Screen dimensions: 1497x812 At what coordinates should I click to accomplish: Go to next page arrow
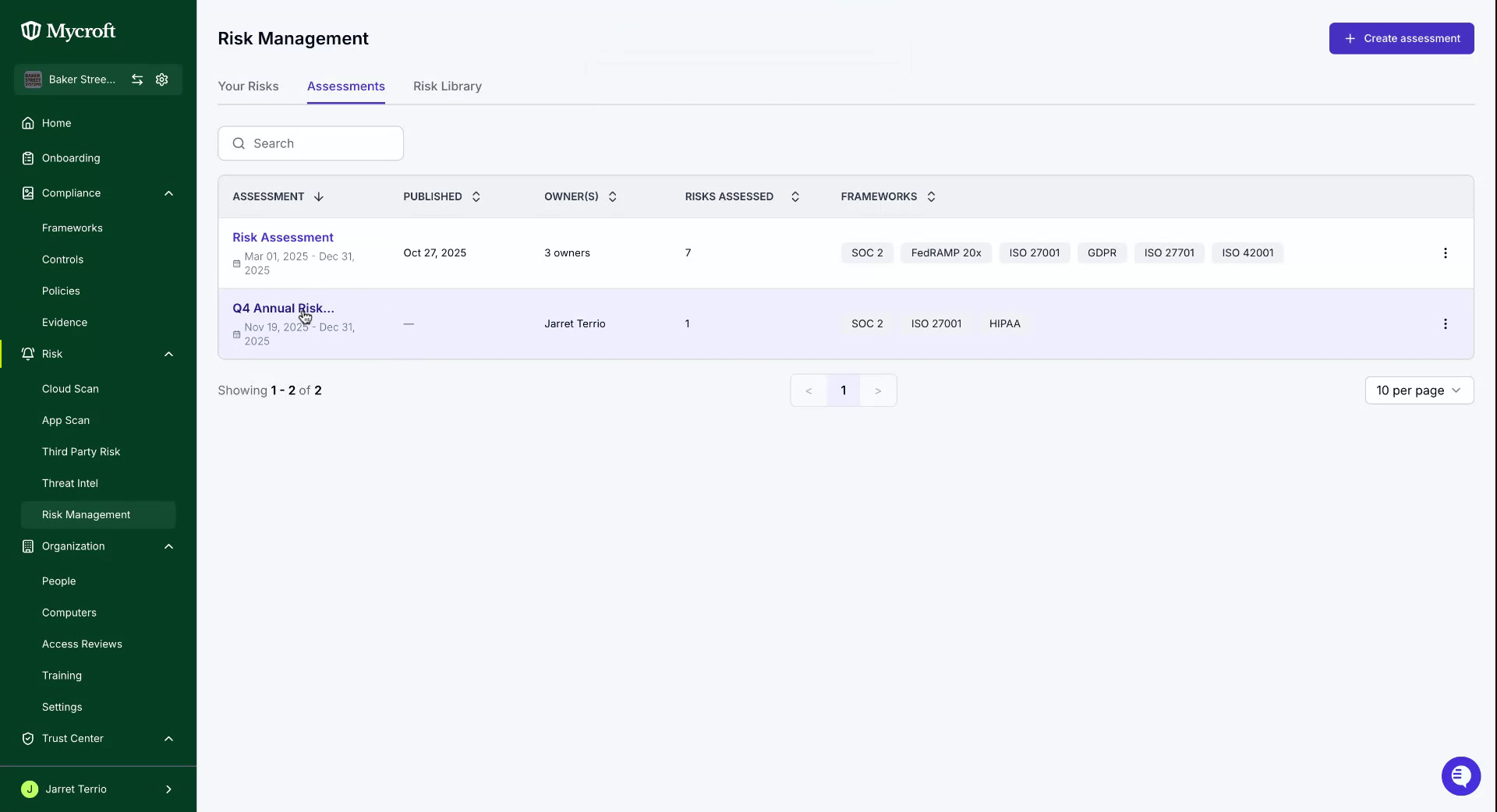tap(878, 390)
